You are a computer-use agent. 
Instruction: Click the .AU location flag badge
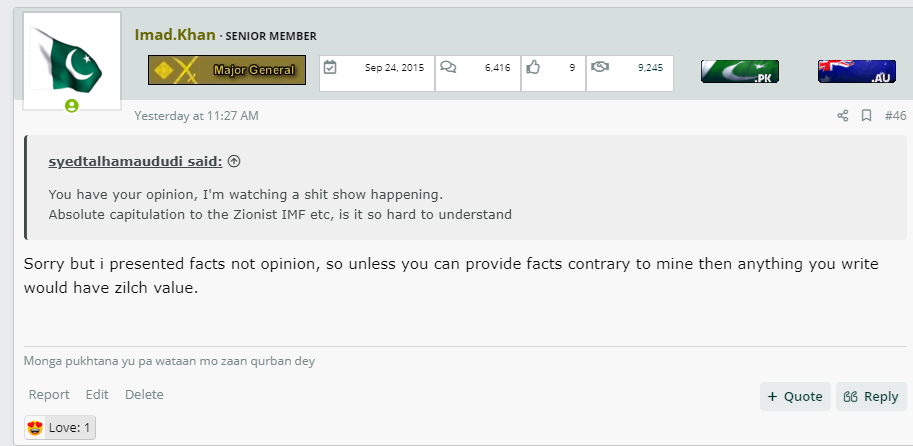[x=857, y=71]
